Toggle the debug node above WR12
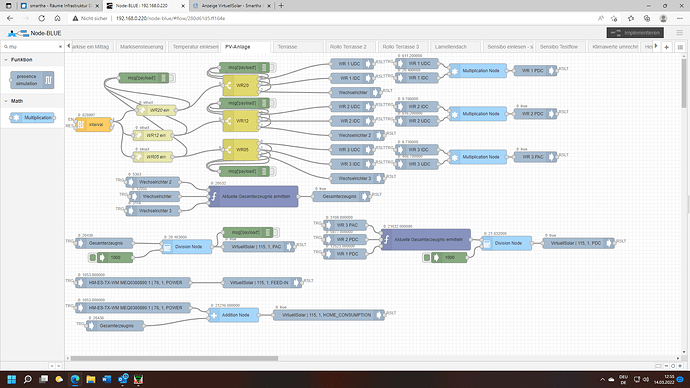690x388 pixels. point(273,103)
